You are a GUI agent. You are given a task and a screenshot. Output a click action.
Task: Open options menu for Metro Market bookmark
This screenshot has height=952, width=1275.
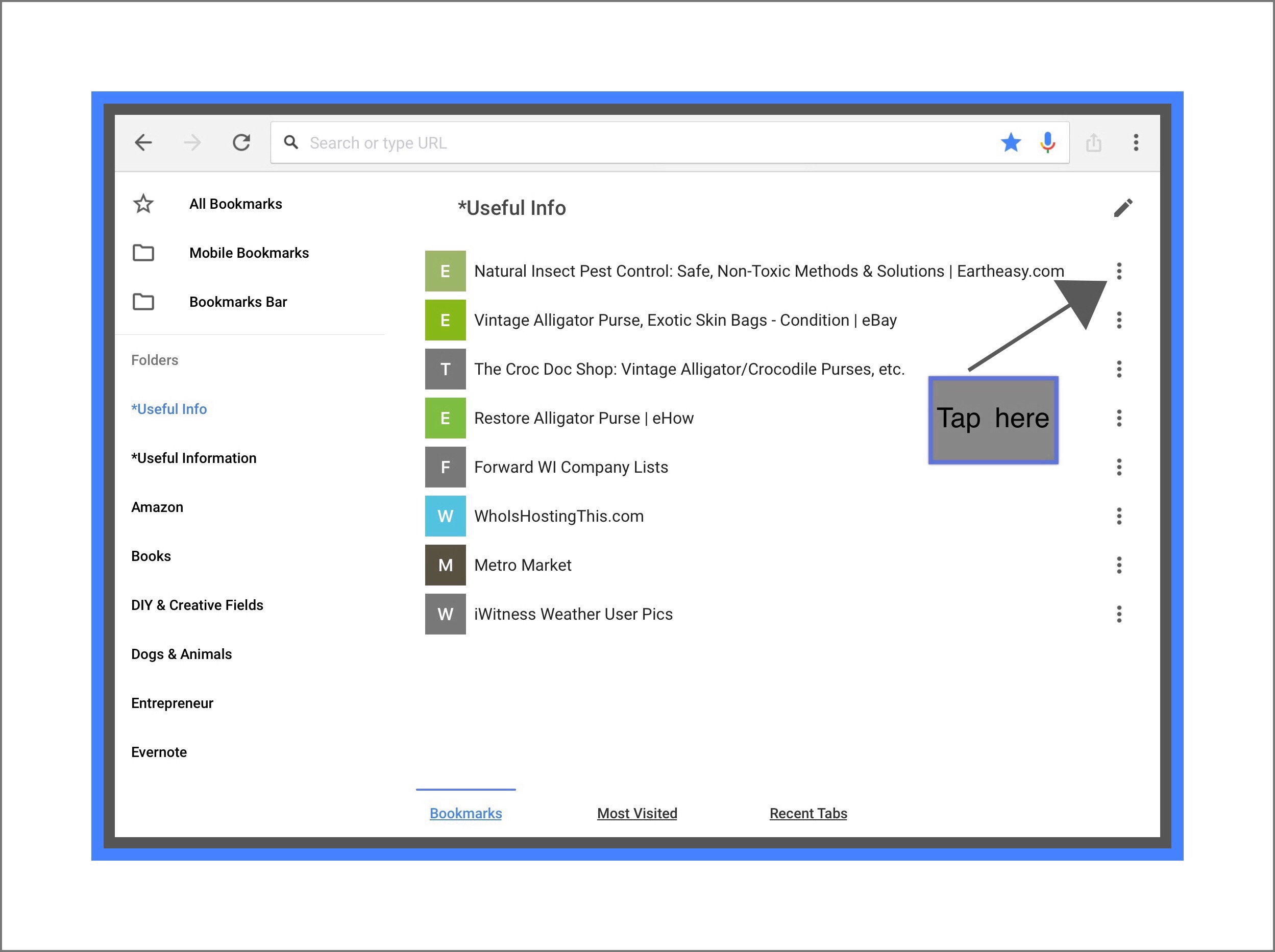[1119, 565]
